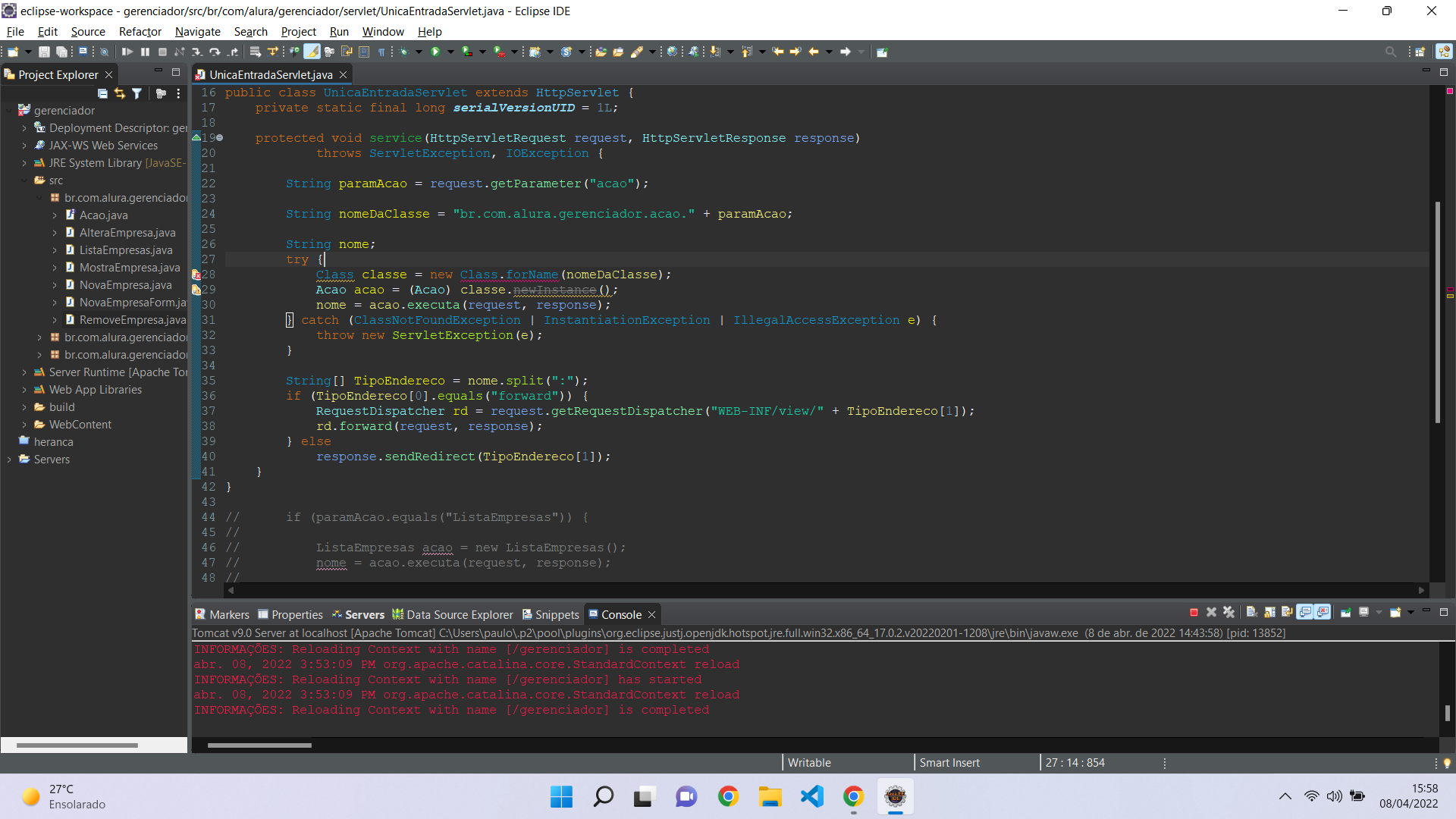The image size is (1456, 819).
Task: Click the Step Return icon
Action: coord(234,52)
